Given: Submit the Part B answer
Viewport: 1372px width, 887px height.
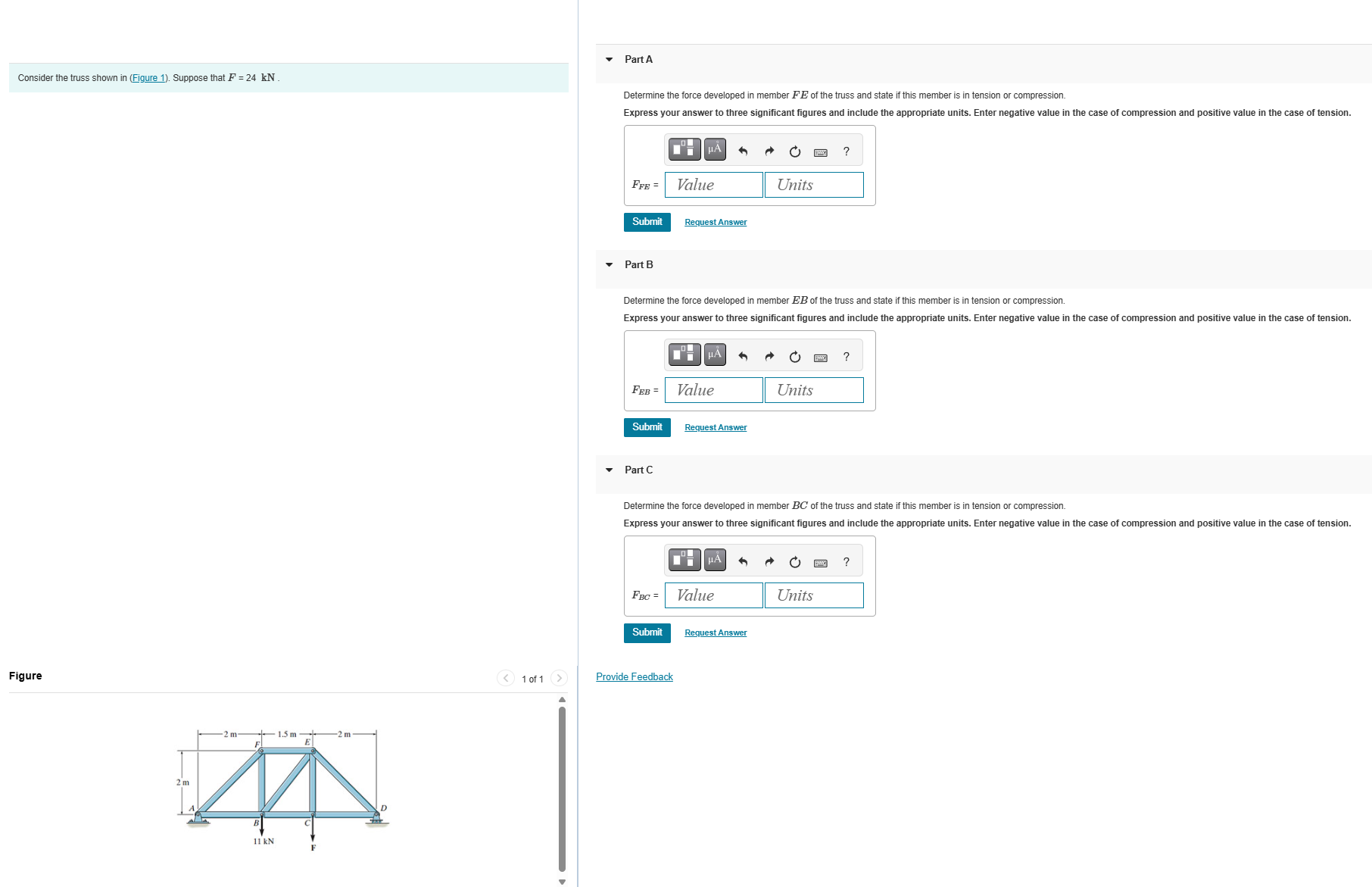Looking at the screenshot, I should click(647, 427).
